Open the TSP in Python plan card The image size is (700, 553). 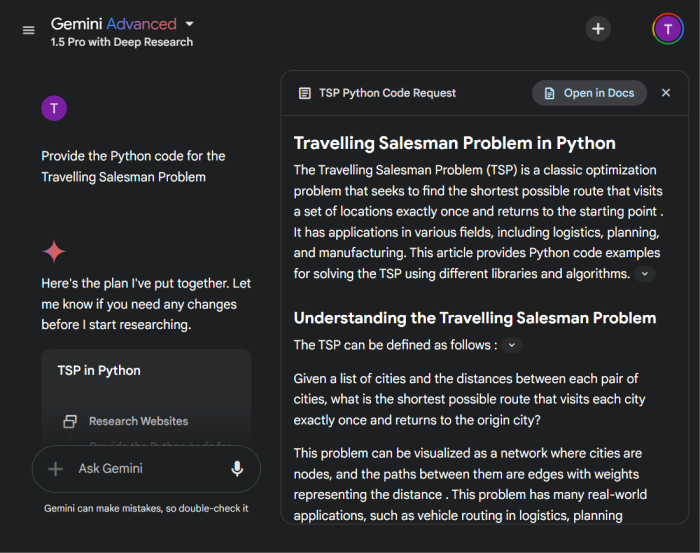[99, 370]
